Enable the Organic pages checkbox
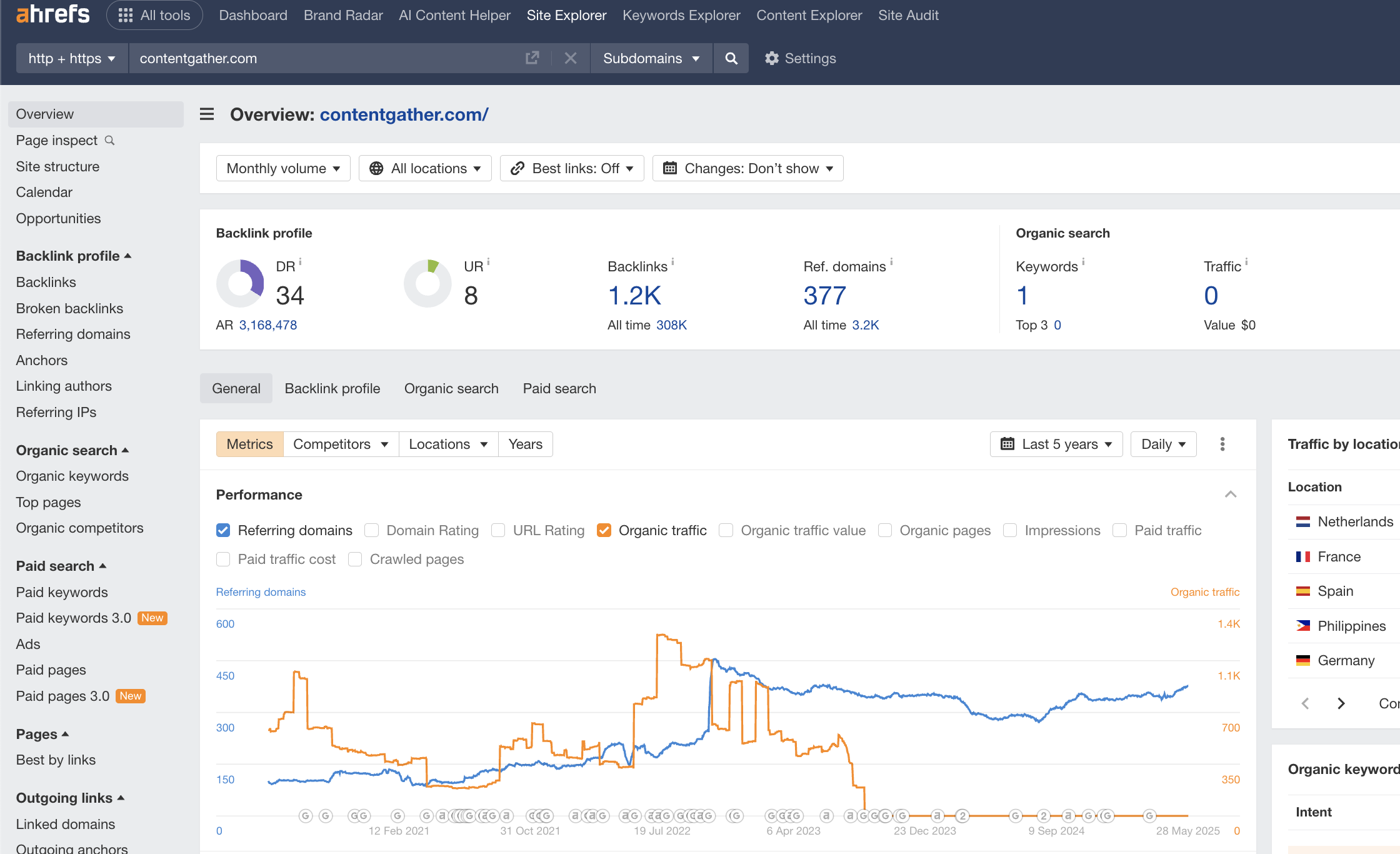 885,530
